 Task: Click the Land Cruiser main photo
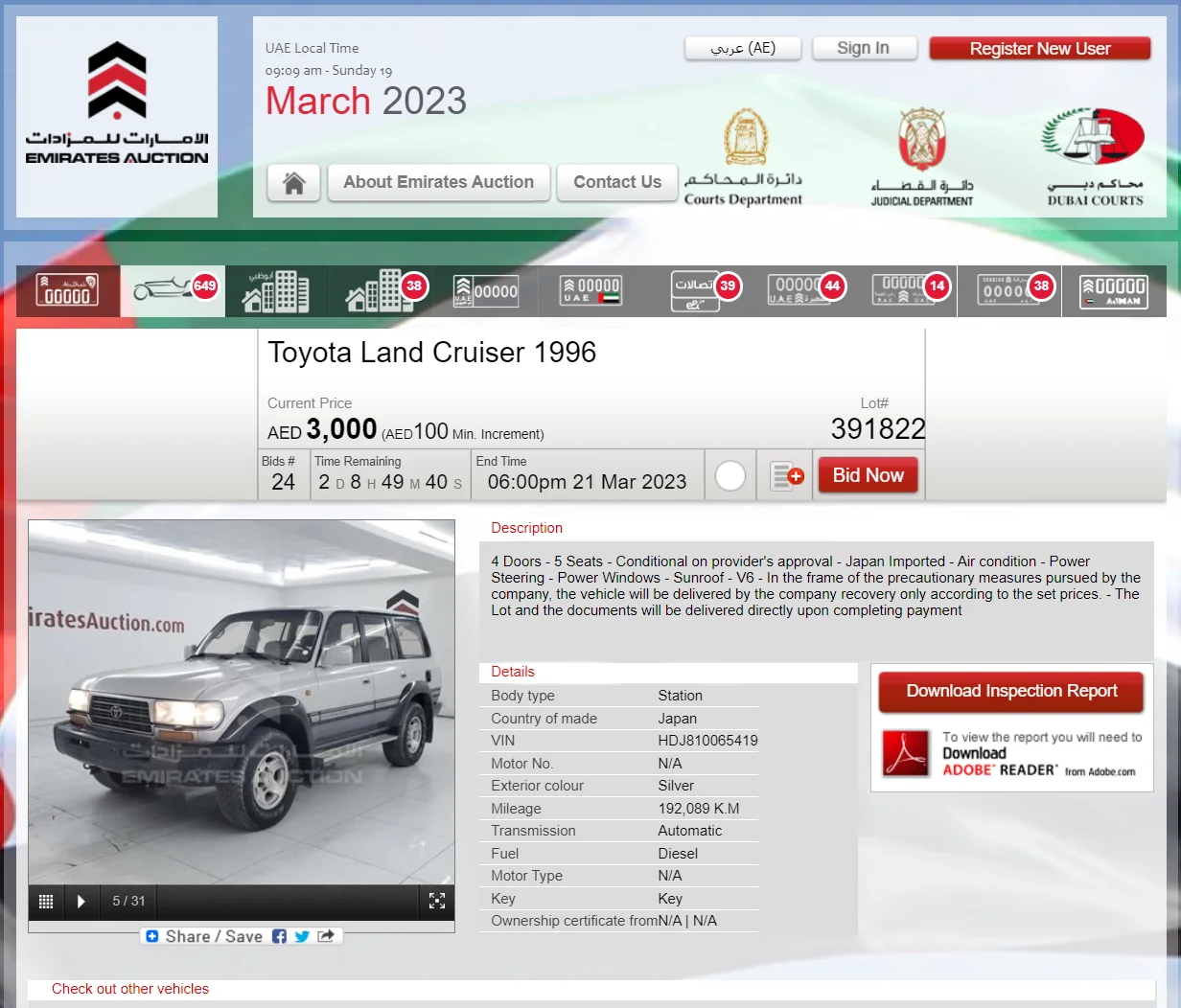(242, 701)
